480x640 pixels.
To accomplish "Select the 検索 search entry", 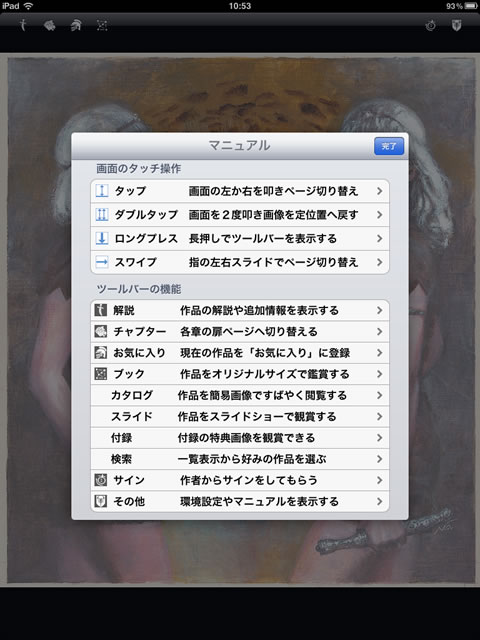I will coord(240,459).
